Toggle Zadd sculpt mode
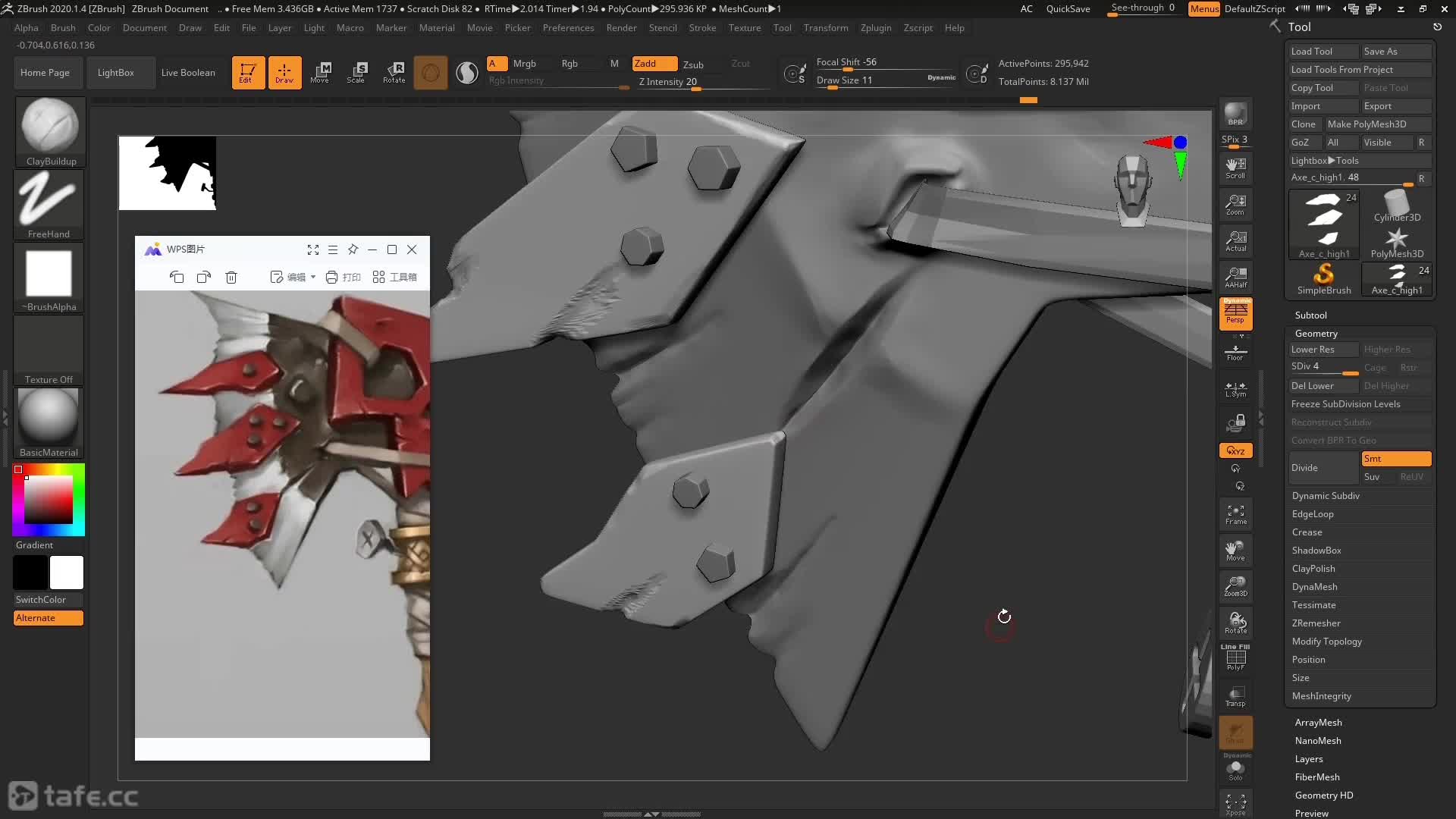 [x=654, y=64]
